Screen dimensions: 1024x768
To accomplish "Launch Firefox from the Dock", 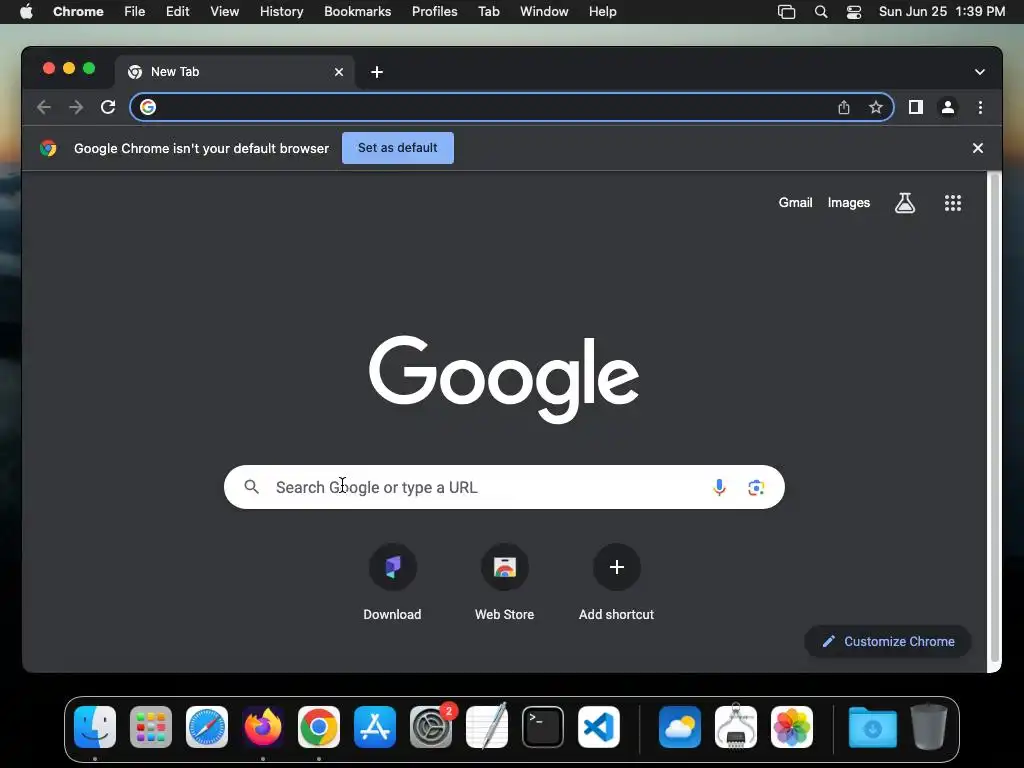I will (x=263, y=727).
